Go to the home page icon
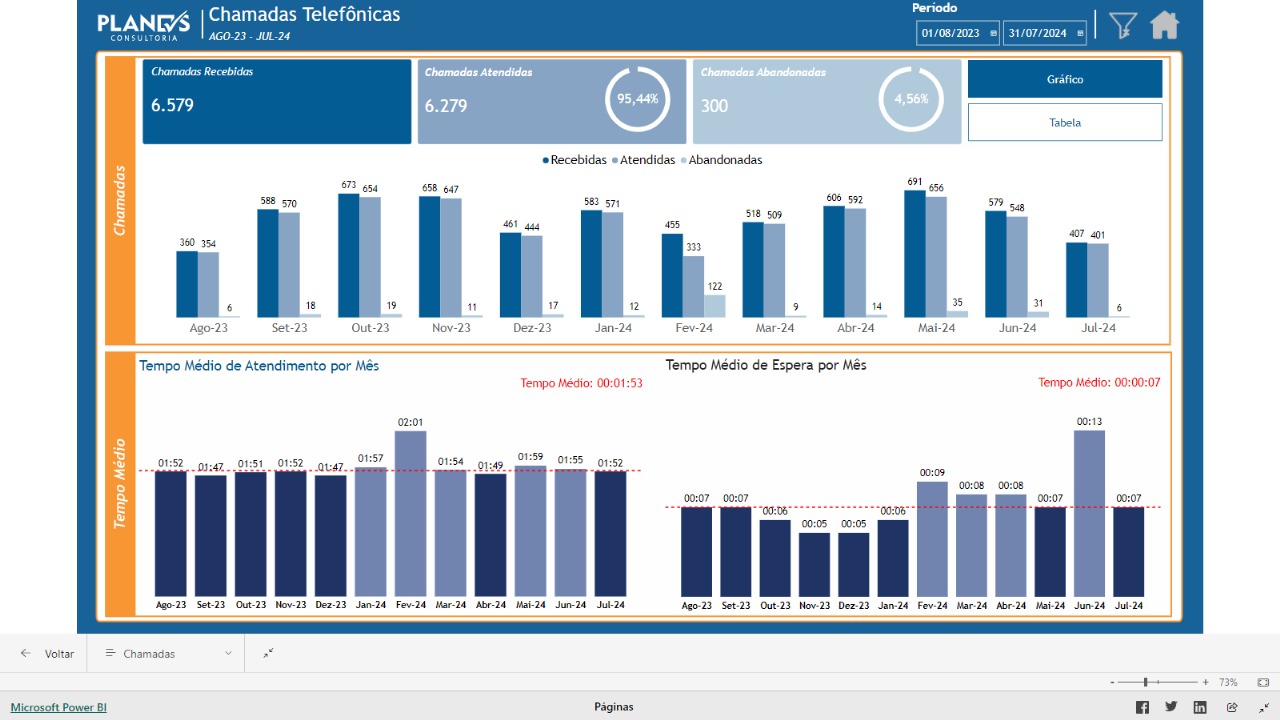This screenshot has width=1280, height=720. [x=1164, y=25]
